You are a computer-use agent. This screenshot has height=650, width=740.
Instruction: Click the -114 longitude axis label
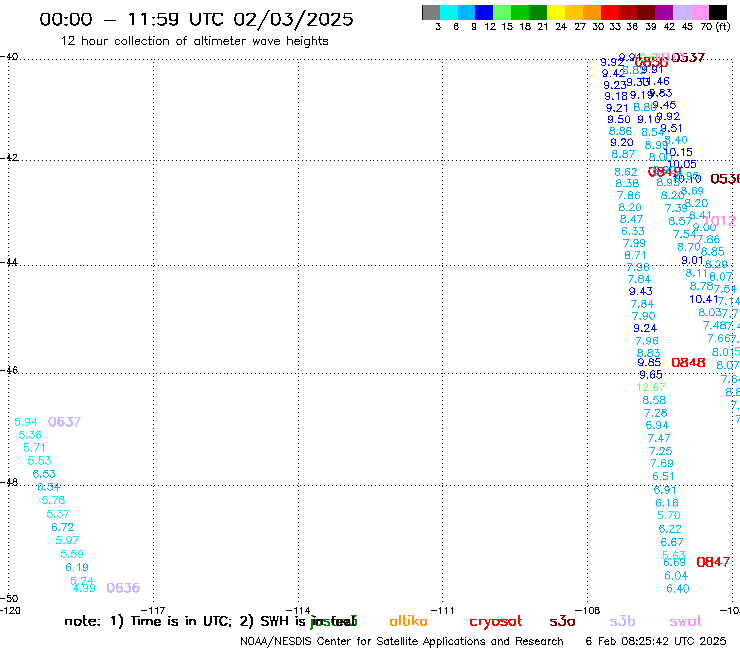298,610
